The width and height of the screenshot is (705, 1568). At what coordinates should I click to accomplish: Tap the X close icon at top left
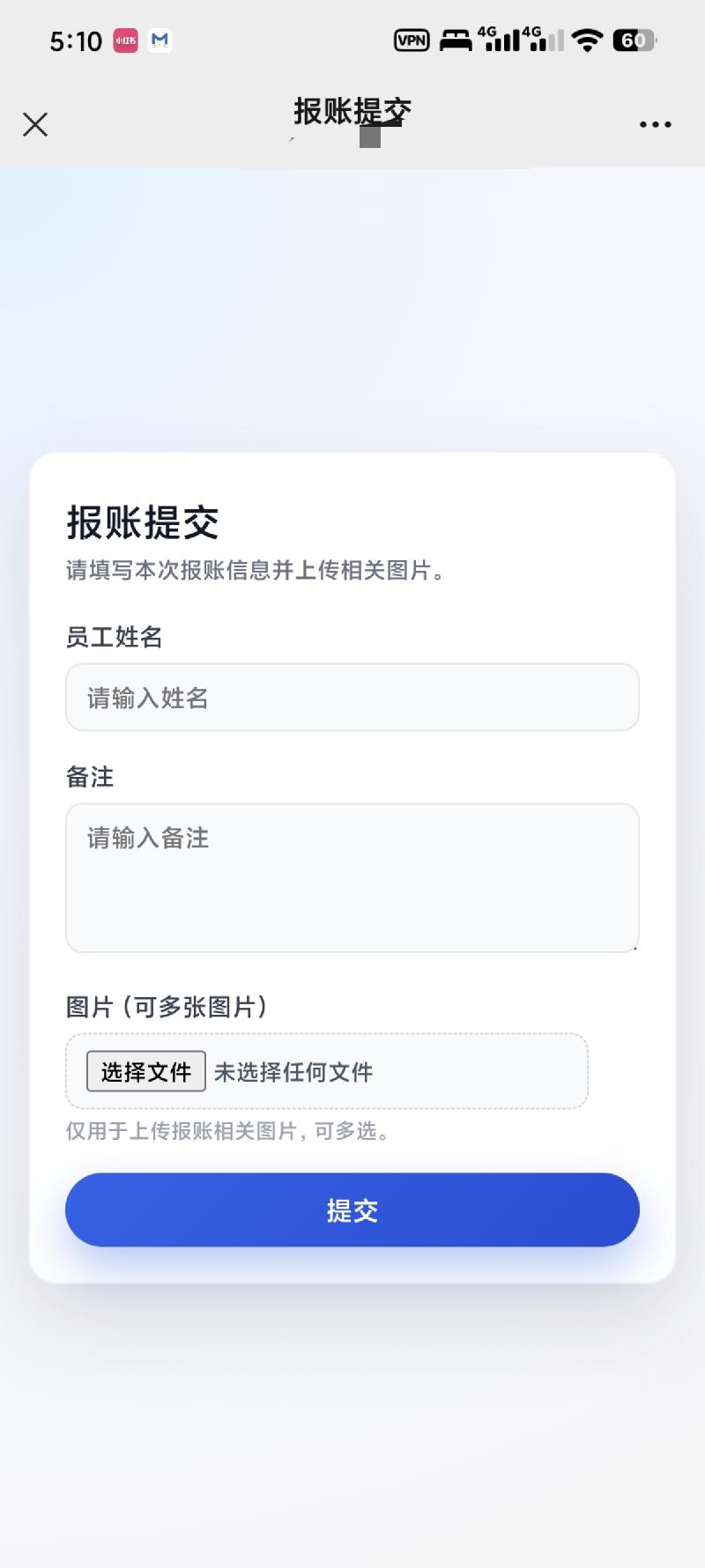tap(35, 124)
